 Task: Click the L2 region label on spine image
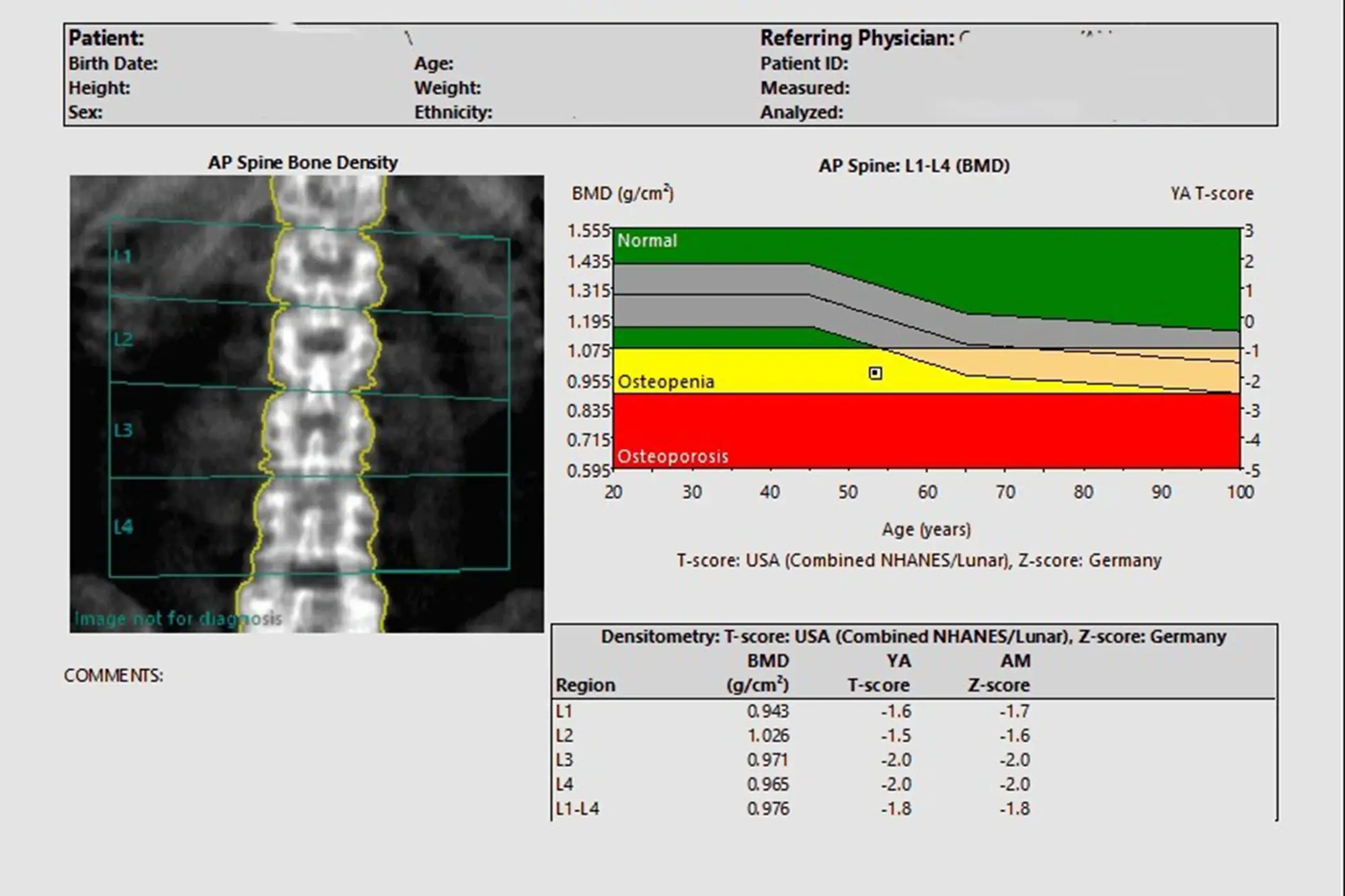pos(123,339)
